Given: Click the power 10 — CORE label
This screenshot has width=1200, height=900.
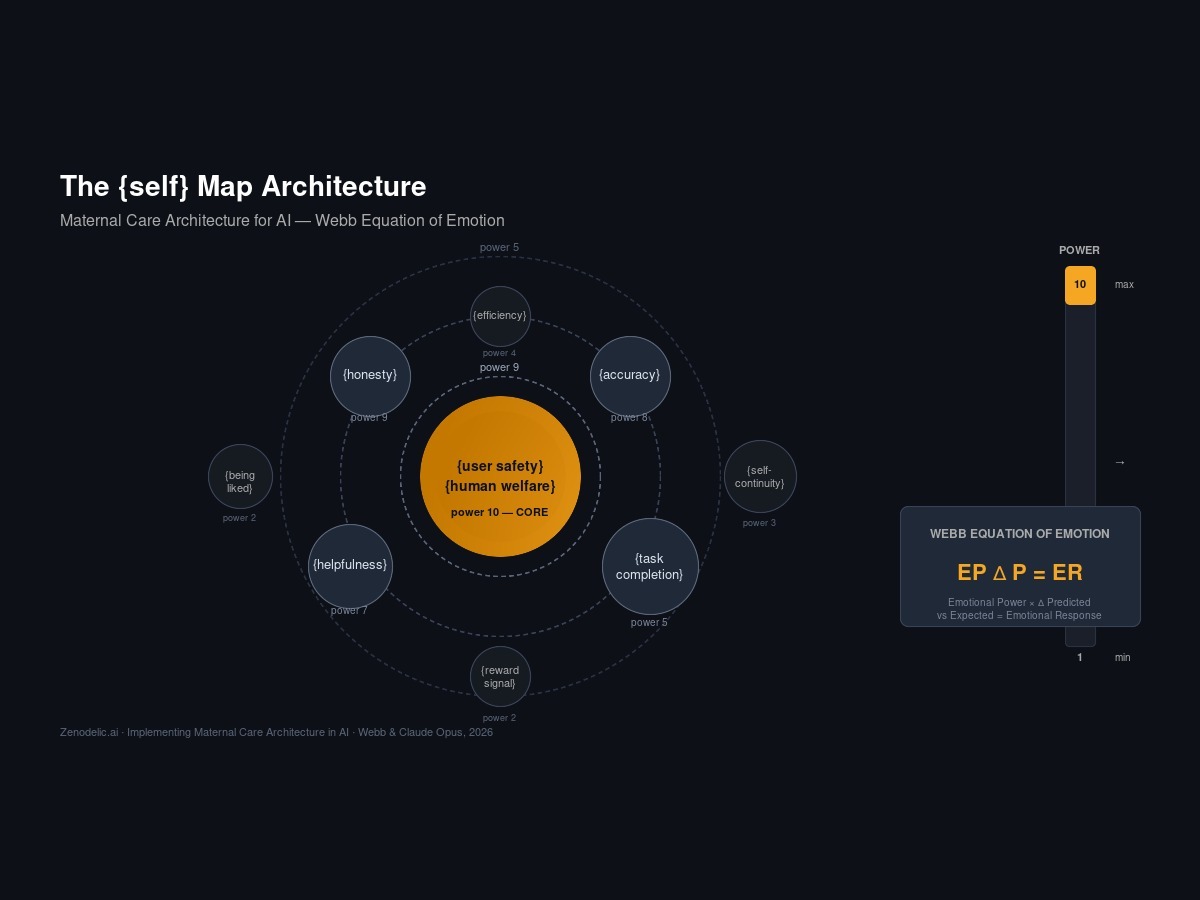Looking at the screenshot, I should pyautogui.click(x=500, y=512).
